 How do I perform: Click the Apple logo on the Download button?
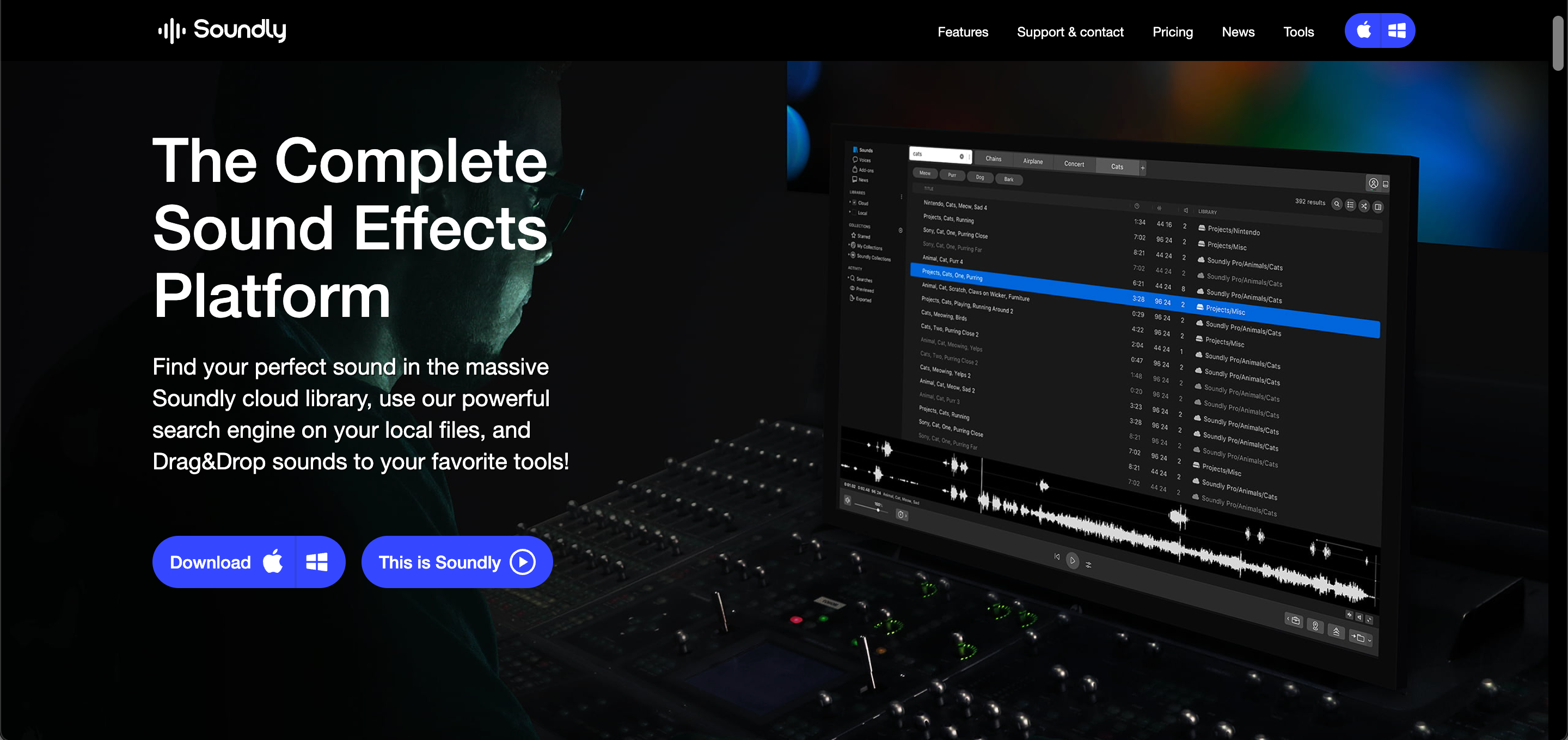[x=273, y=562]
